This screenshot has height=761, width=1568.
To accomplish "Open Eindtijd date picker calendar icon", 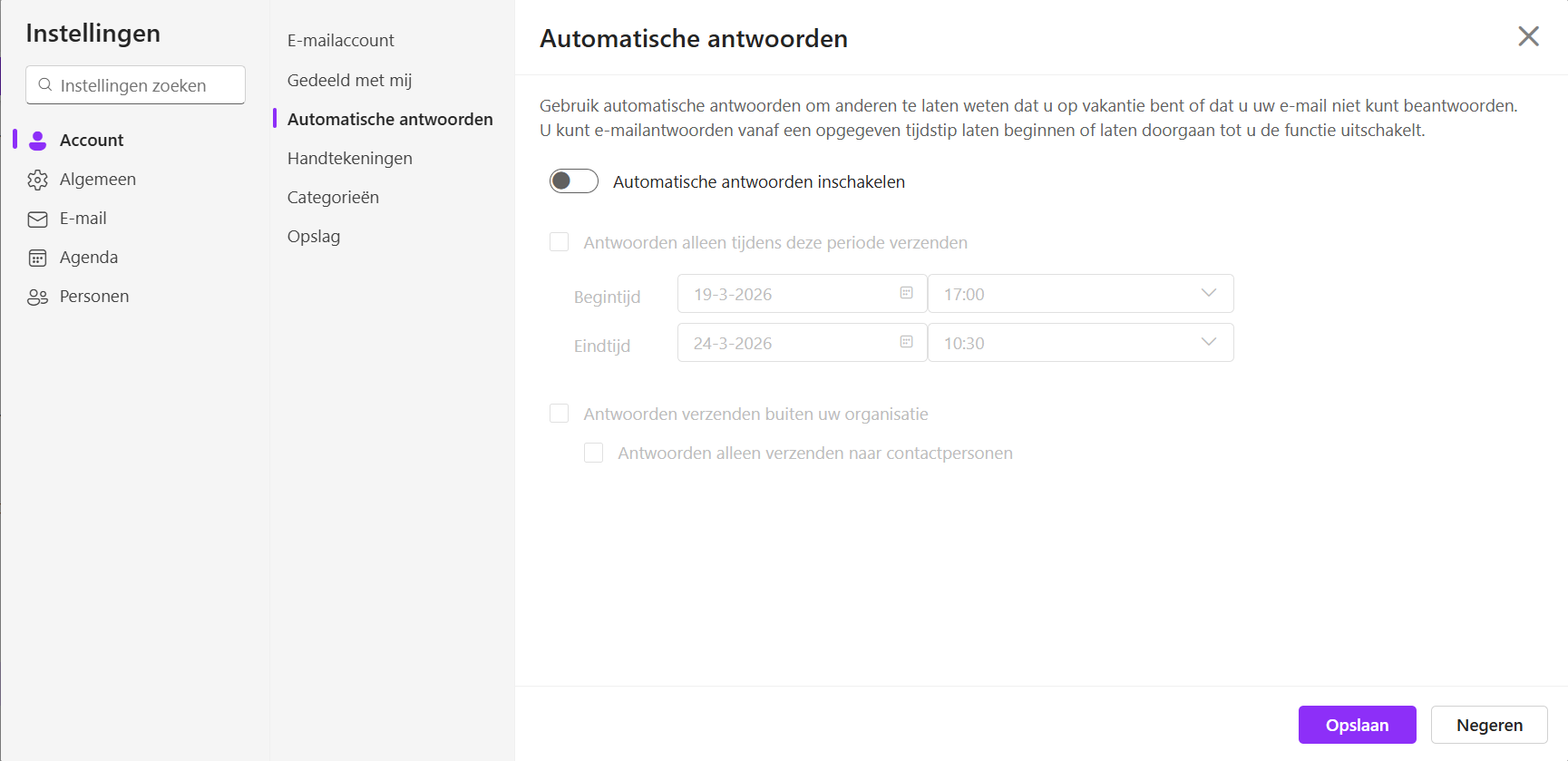I will click(906, 342).
